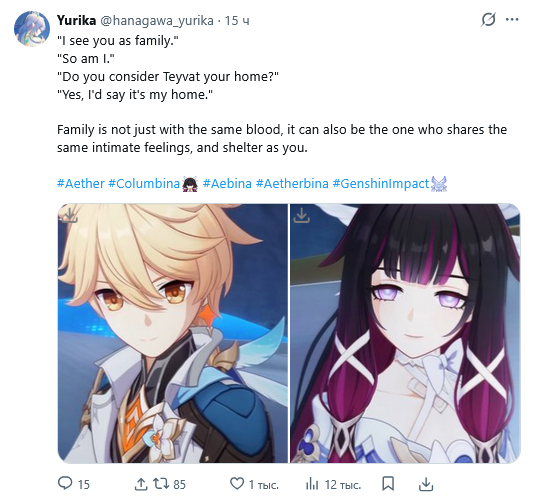Open the #Columbina hashtag
This screenshot has width=535, height=503.
[144, 184]
